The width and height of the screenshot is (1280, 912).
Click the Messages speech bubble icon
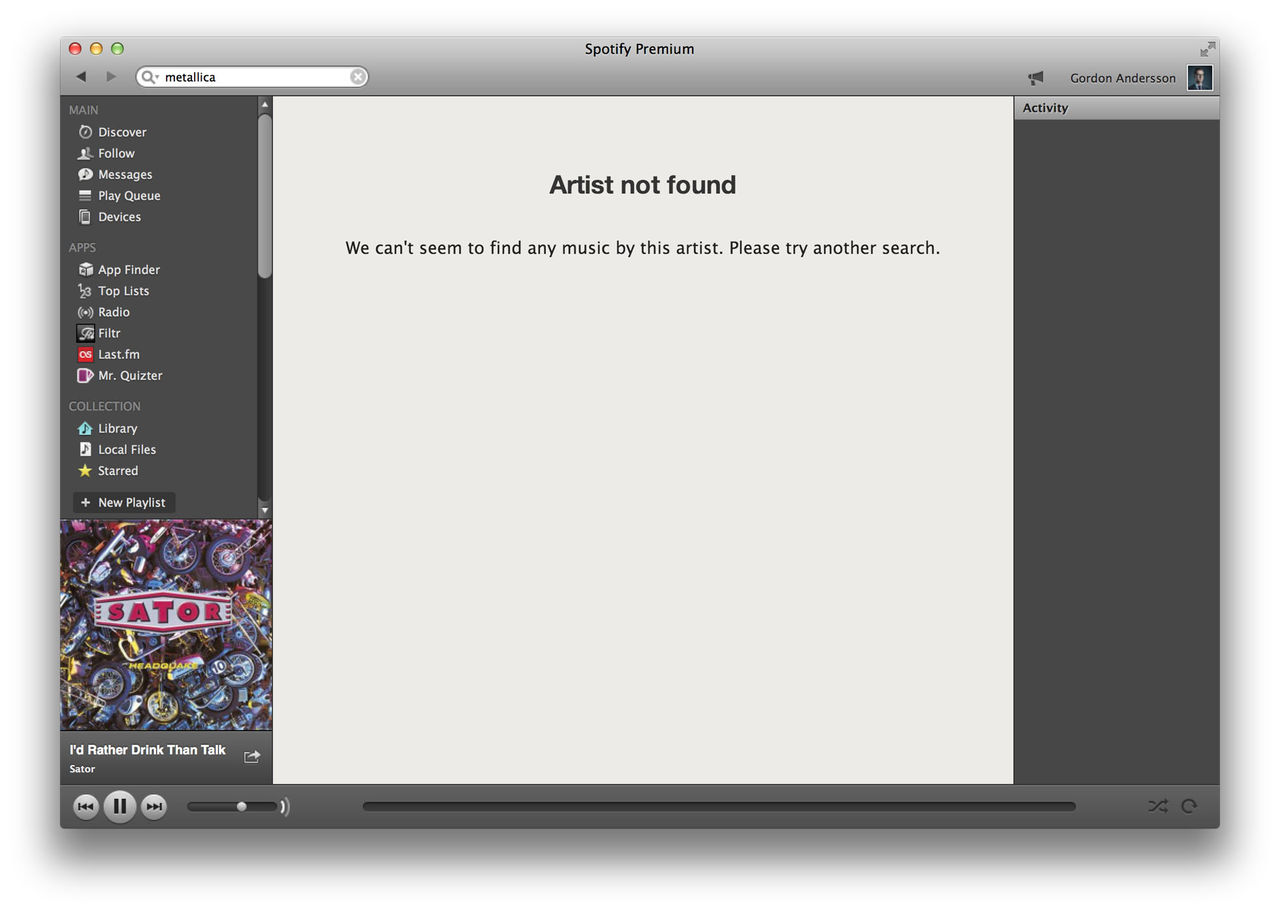pyautogui.click(x=85, y=174)
